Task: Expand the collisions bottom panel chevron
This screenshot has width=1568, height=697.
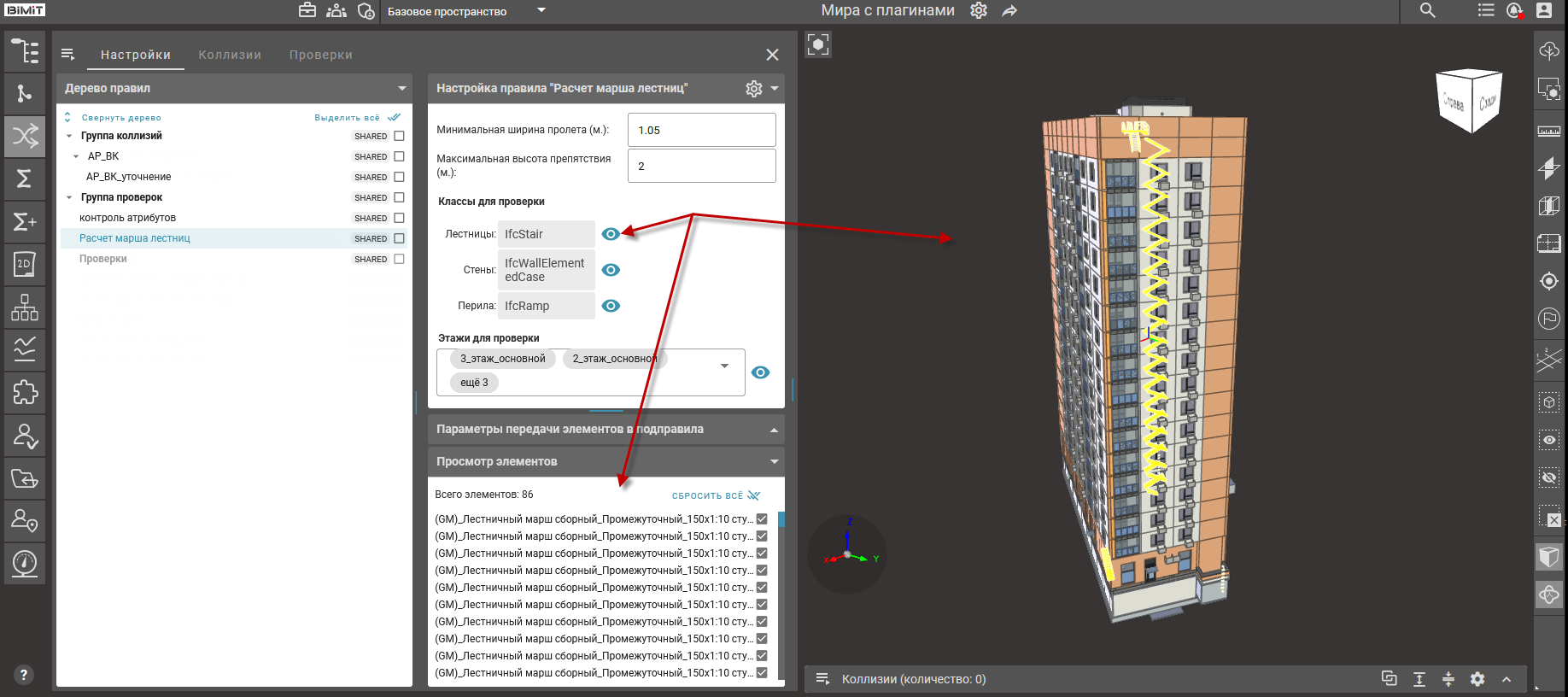Action: (1507, 679)
